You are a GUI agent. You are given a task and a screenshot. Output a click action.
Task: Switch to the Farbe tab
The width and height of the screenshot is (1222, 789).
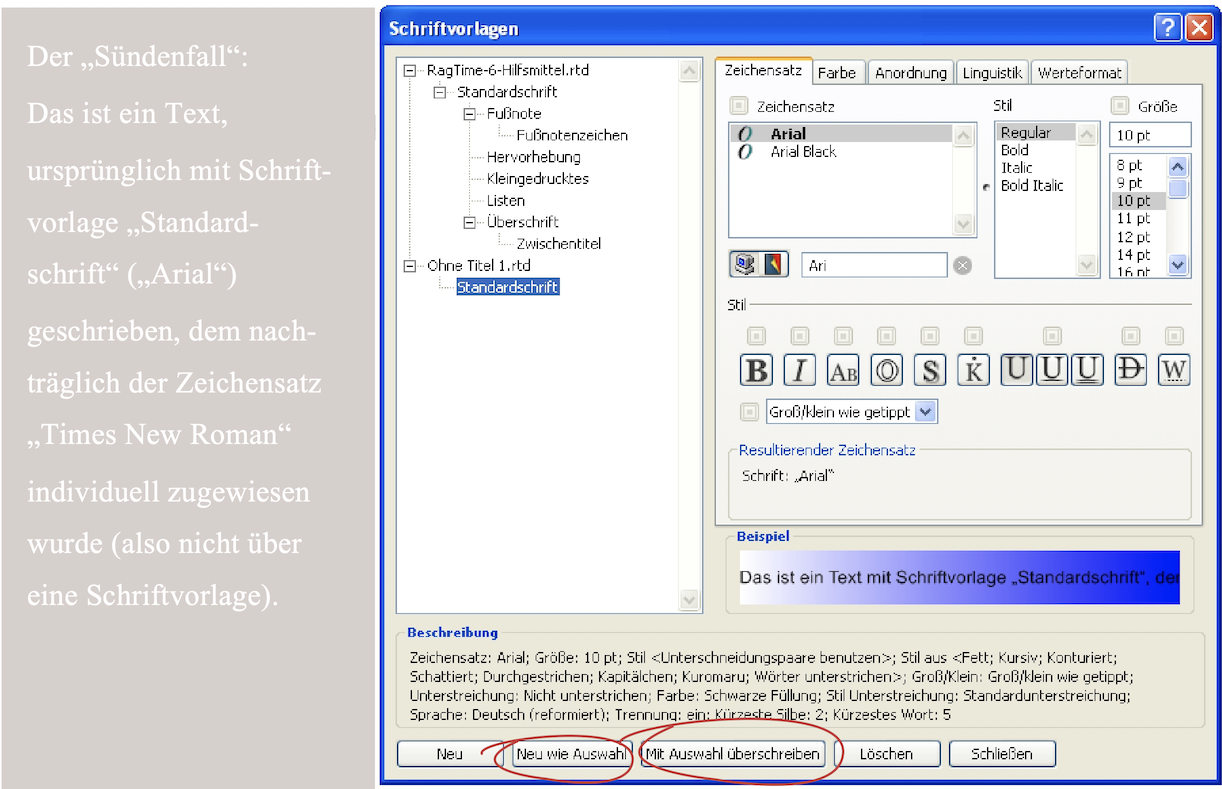tap(836, 73)
